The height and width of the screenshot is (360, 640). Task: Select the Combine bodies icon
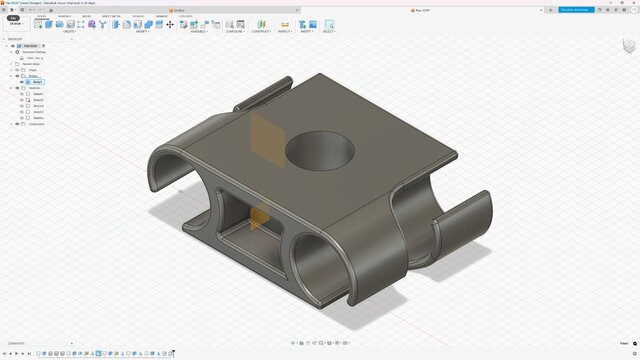click(x=148, y=24)
